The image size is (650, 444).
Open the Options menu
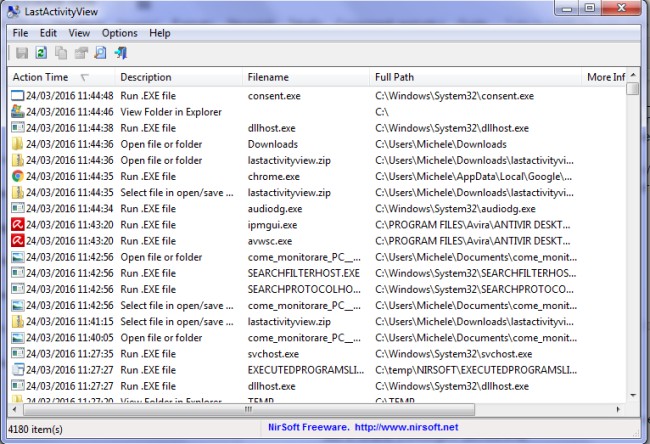pyautogui.click(x=119, y=33)
